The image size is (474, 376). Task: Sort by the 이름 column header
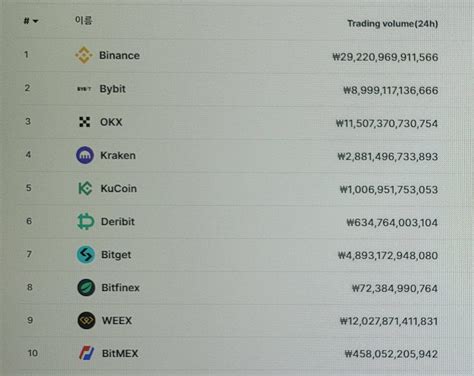(x=83, y=21)
